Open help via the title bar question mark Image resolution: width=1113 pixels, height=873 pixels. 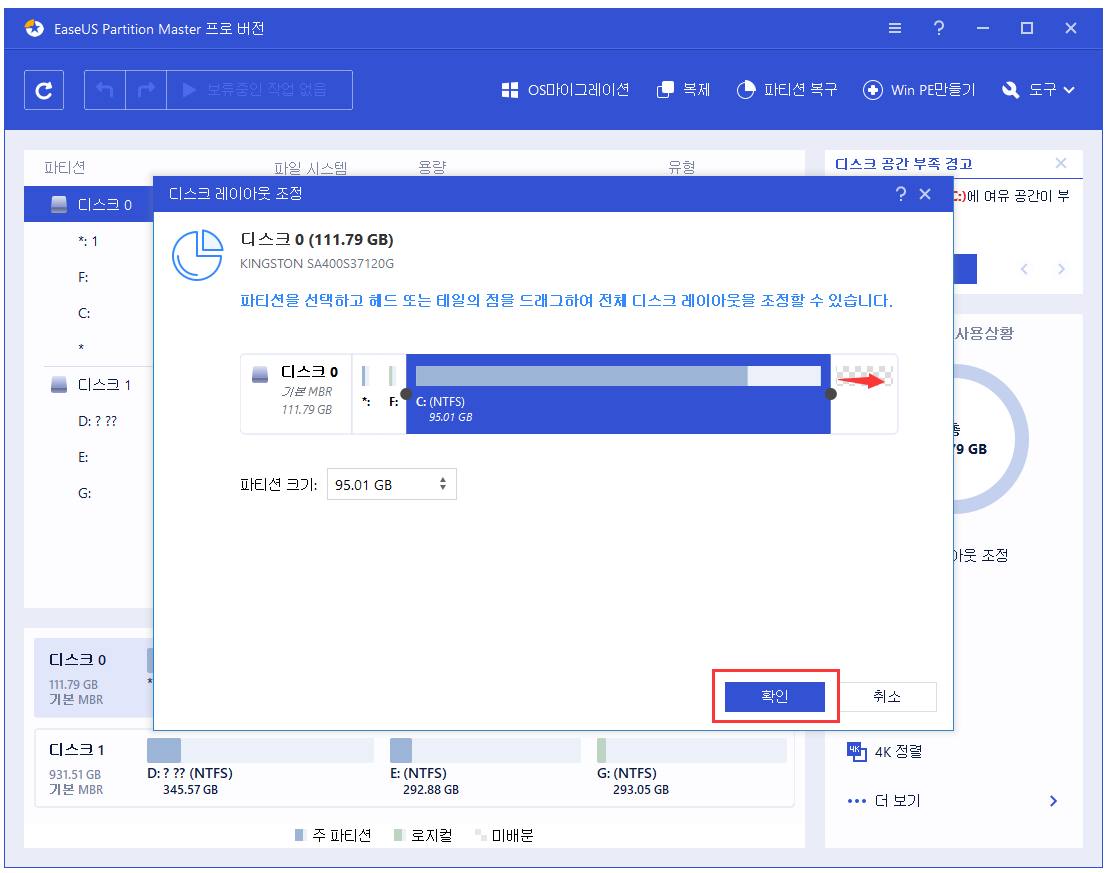(938, 28)
